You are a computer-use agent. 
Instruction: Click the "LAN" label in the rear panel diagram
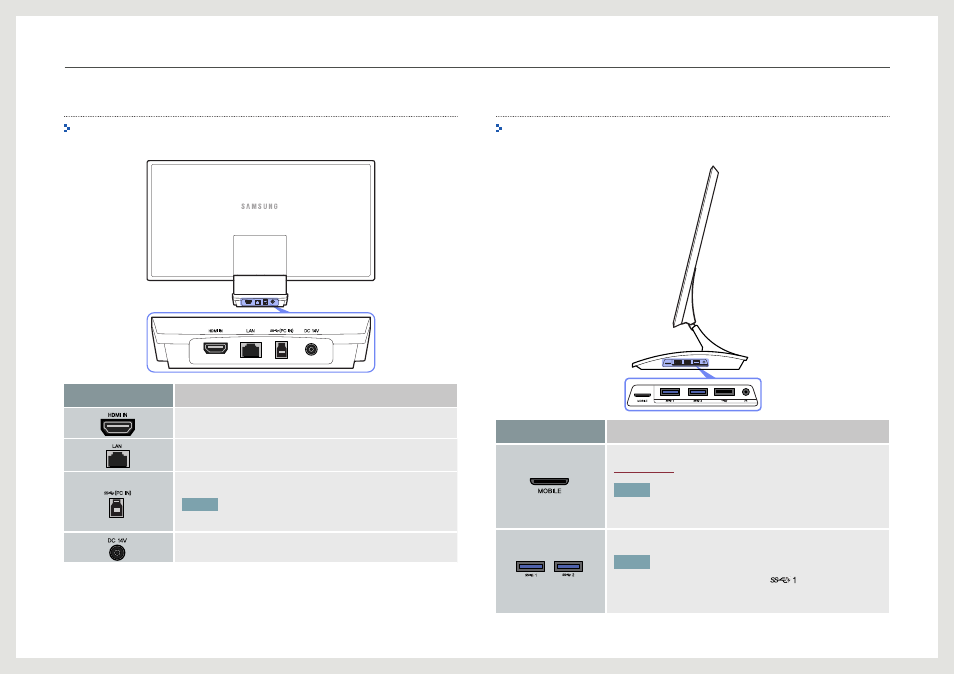point(251,331)
